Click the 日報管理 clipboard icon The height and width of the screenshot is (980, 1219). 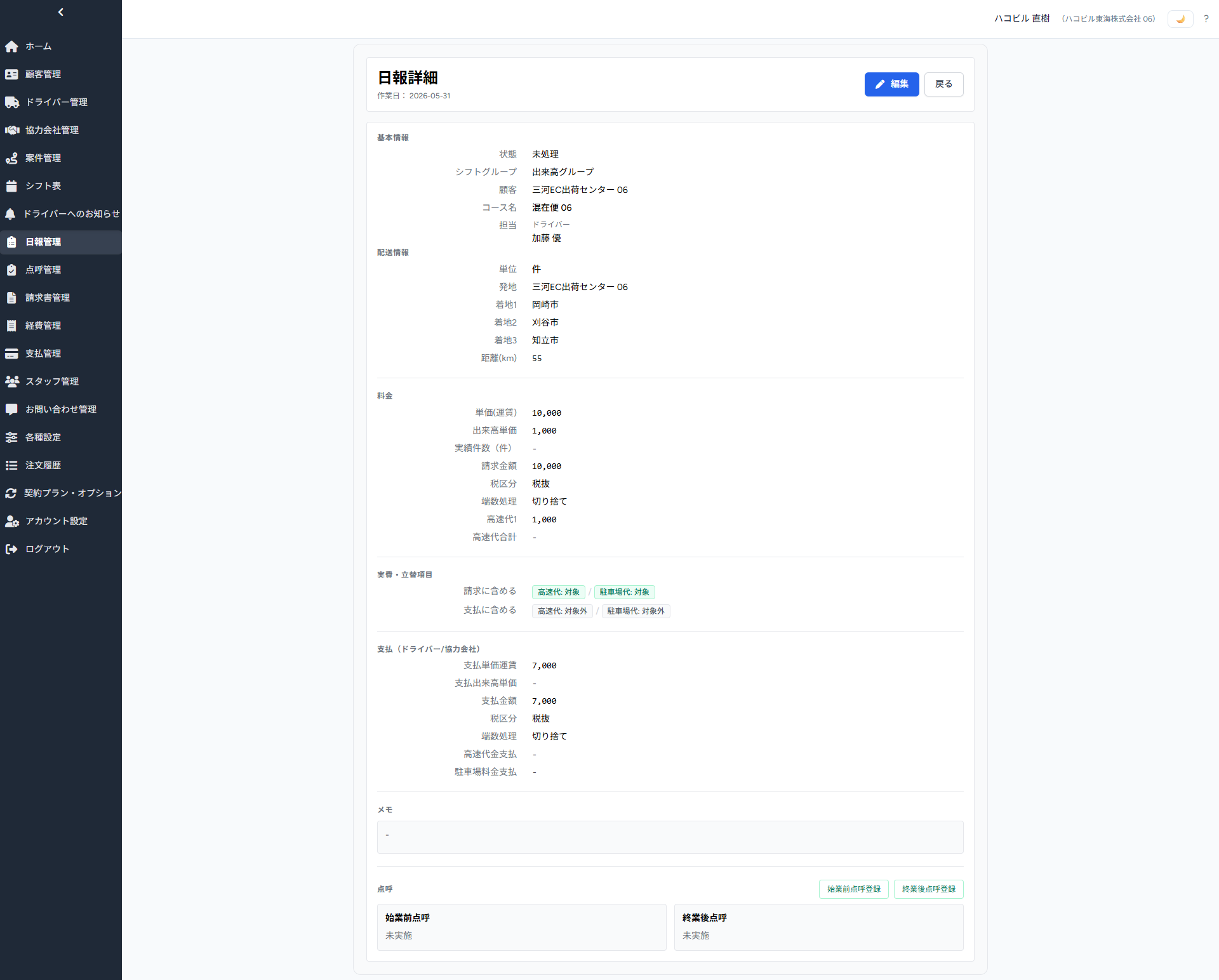pos(11,242)
